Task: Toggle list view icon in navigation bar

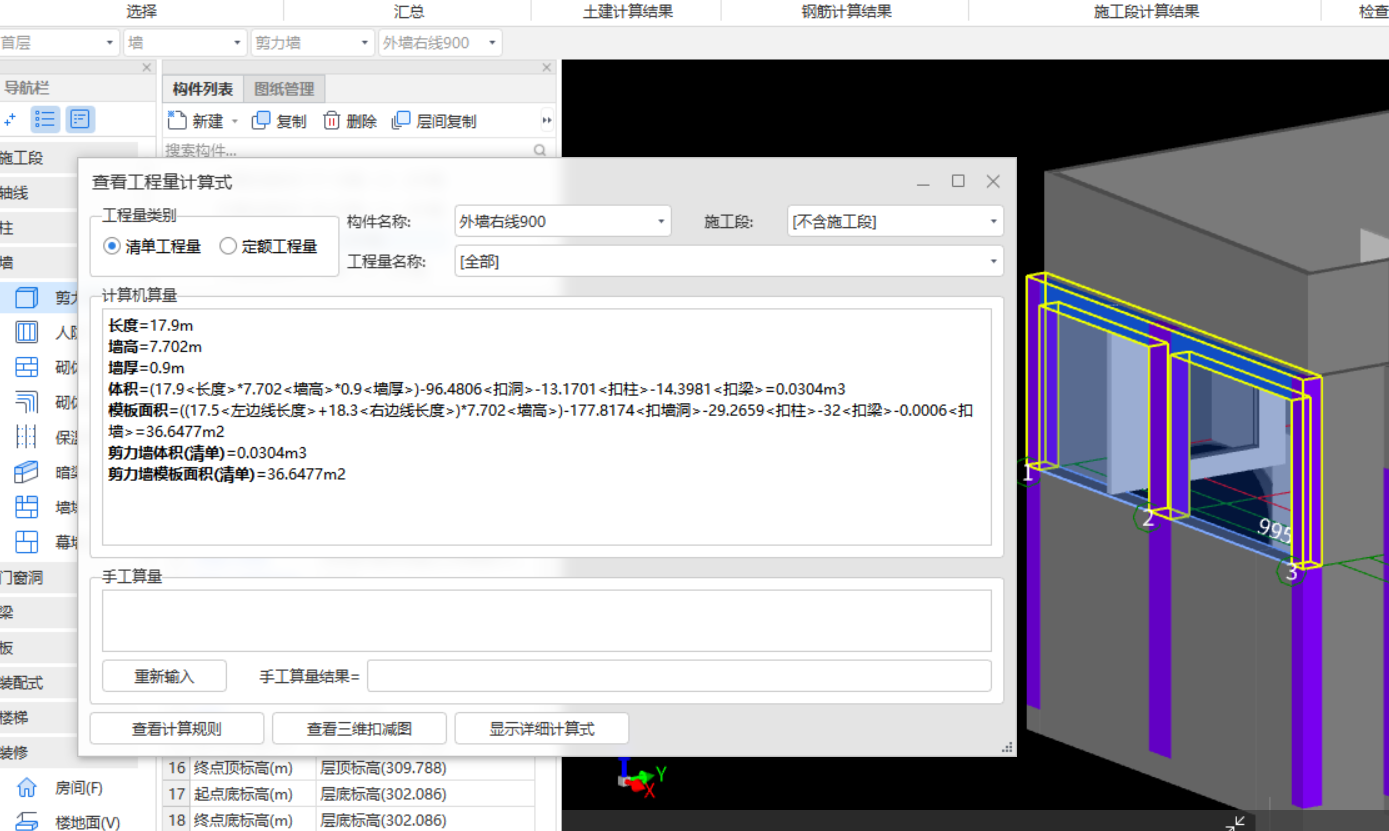Action: click(x=45, y=120)
